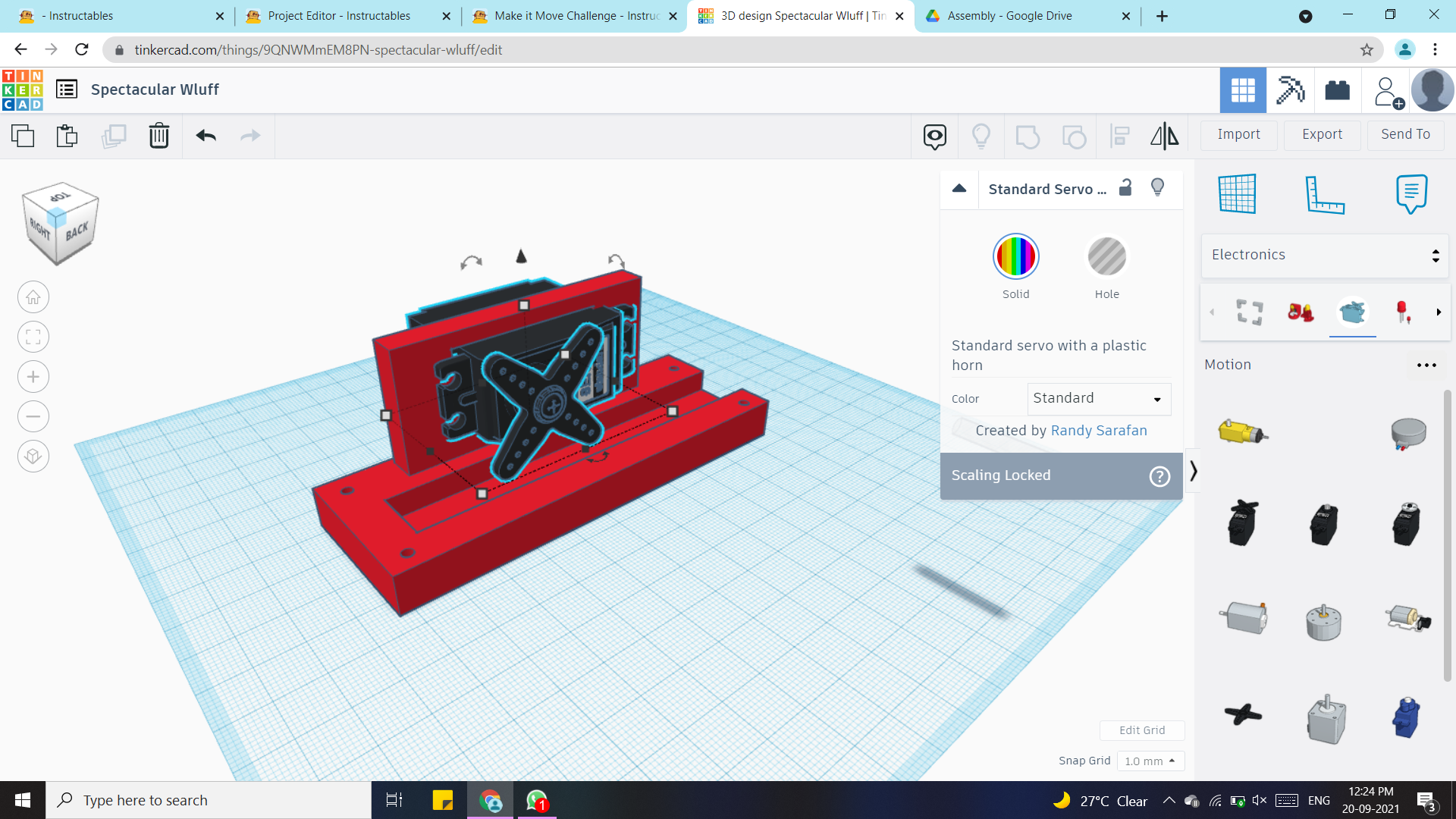Click the trash delete icon
Image resolution: width=1456 pixels, height=819 pixels.
[x=158, y=136]
